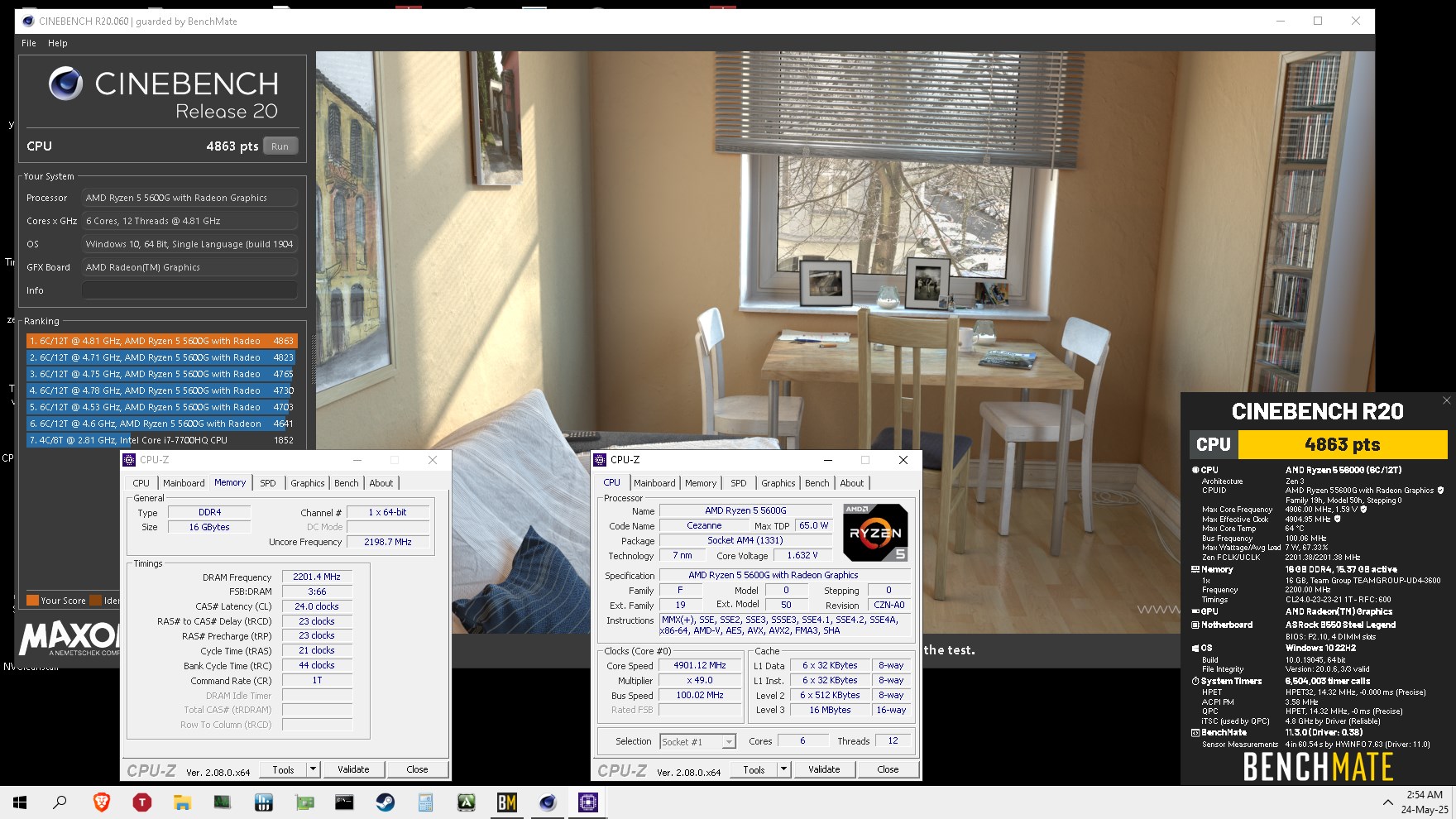The width and height of the screenshot is (1456, 819).
Task: Click the shield badge beside CPUID value
Action: (1440, 490)
